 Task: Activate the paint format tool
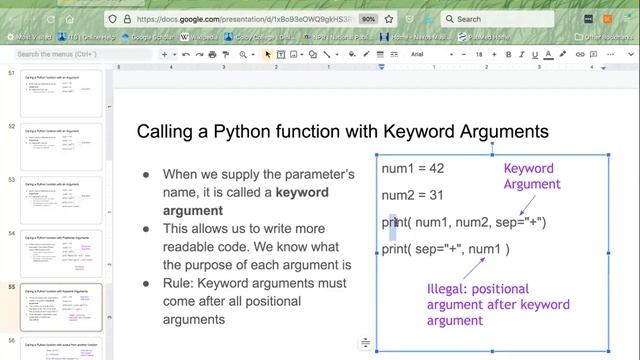(225, 54)
